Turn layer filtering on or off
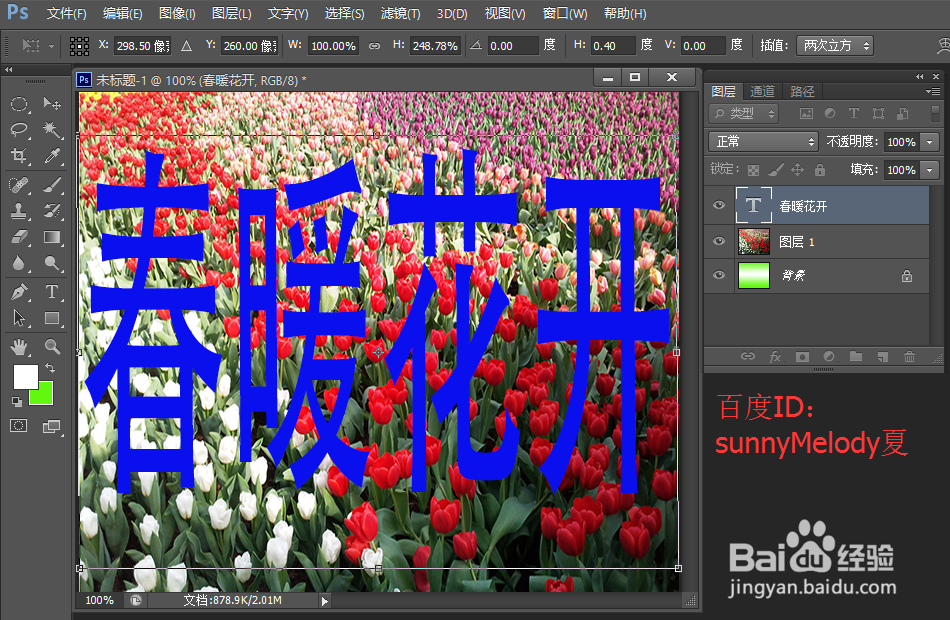950x620 pixels. point(935,113)
